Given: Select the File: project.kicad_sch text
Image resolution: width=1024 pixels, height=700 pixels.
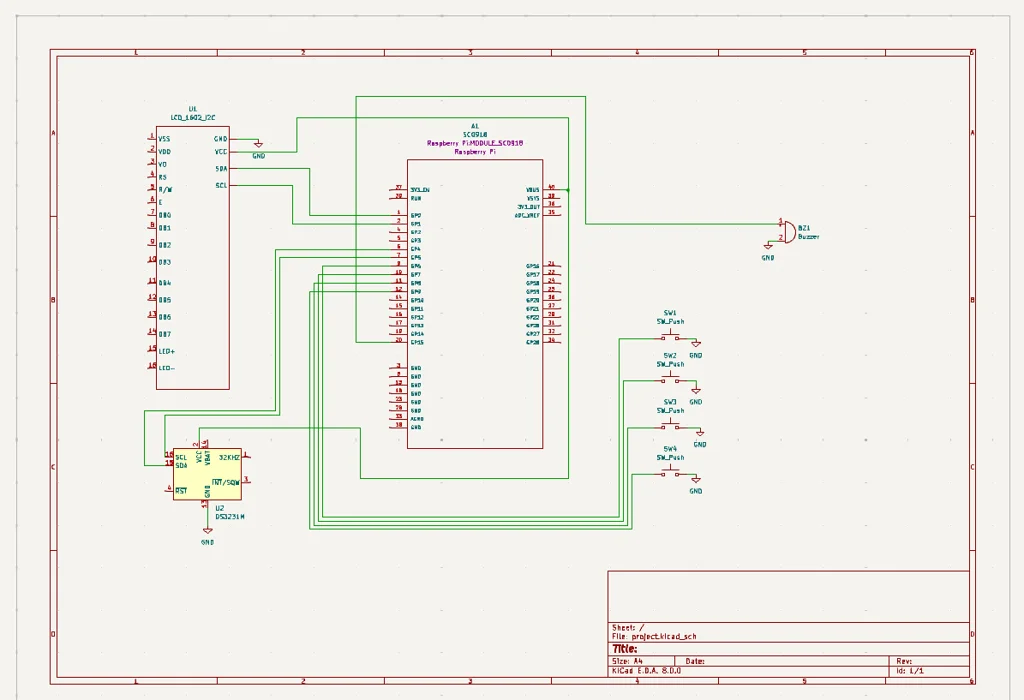Looking at the screenshot, I should click(x=655, y=634).
